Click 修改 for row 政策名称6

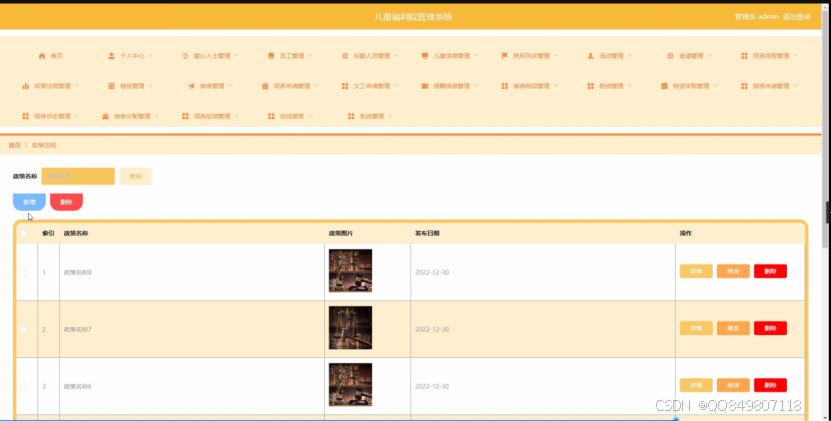point(733,385)
